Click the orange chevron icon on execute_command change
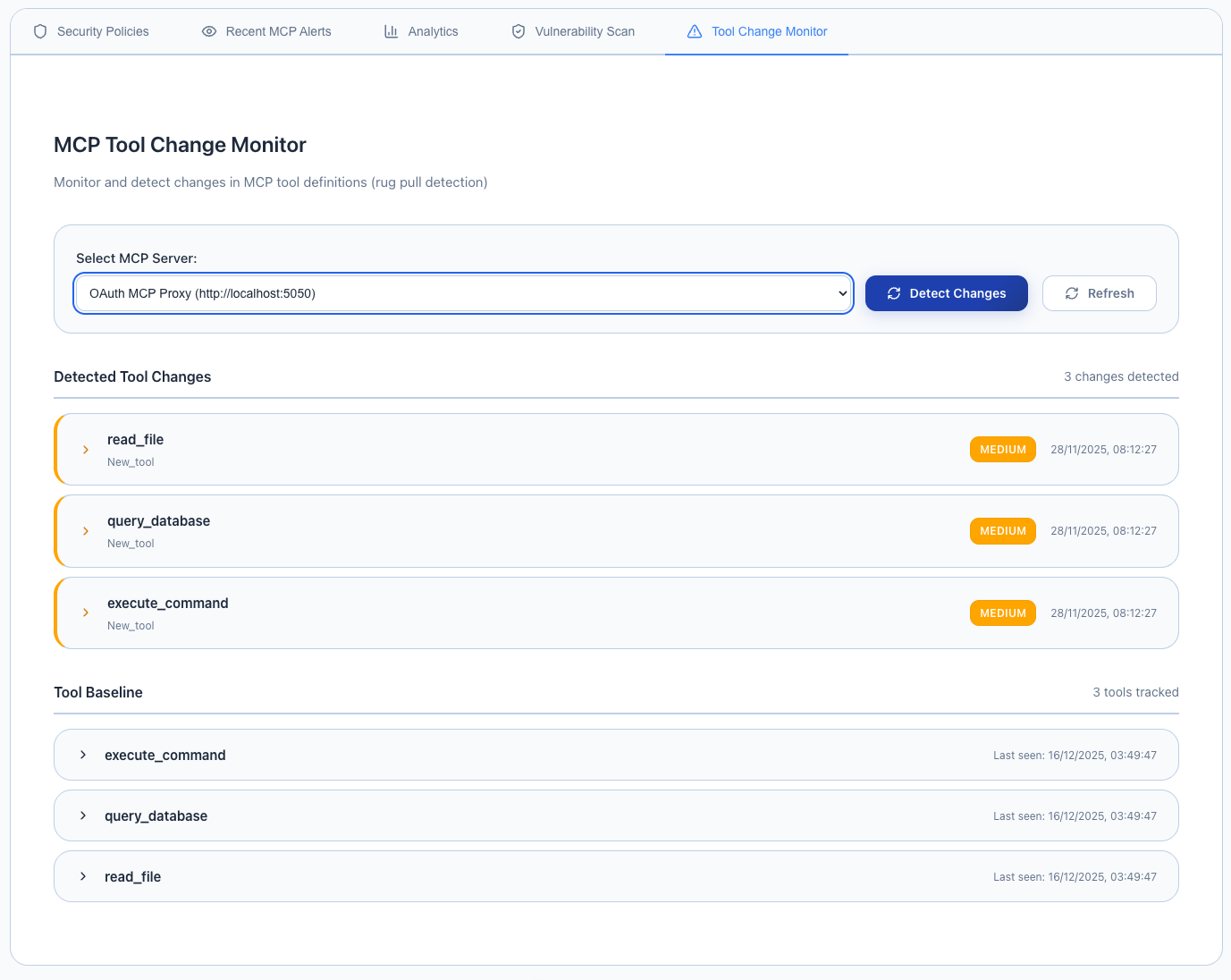1231x980 pixels. point(86,612)
